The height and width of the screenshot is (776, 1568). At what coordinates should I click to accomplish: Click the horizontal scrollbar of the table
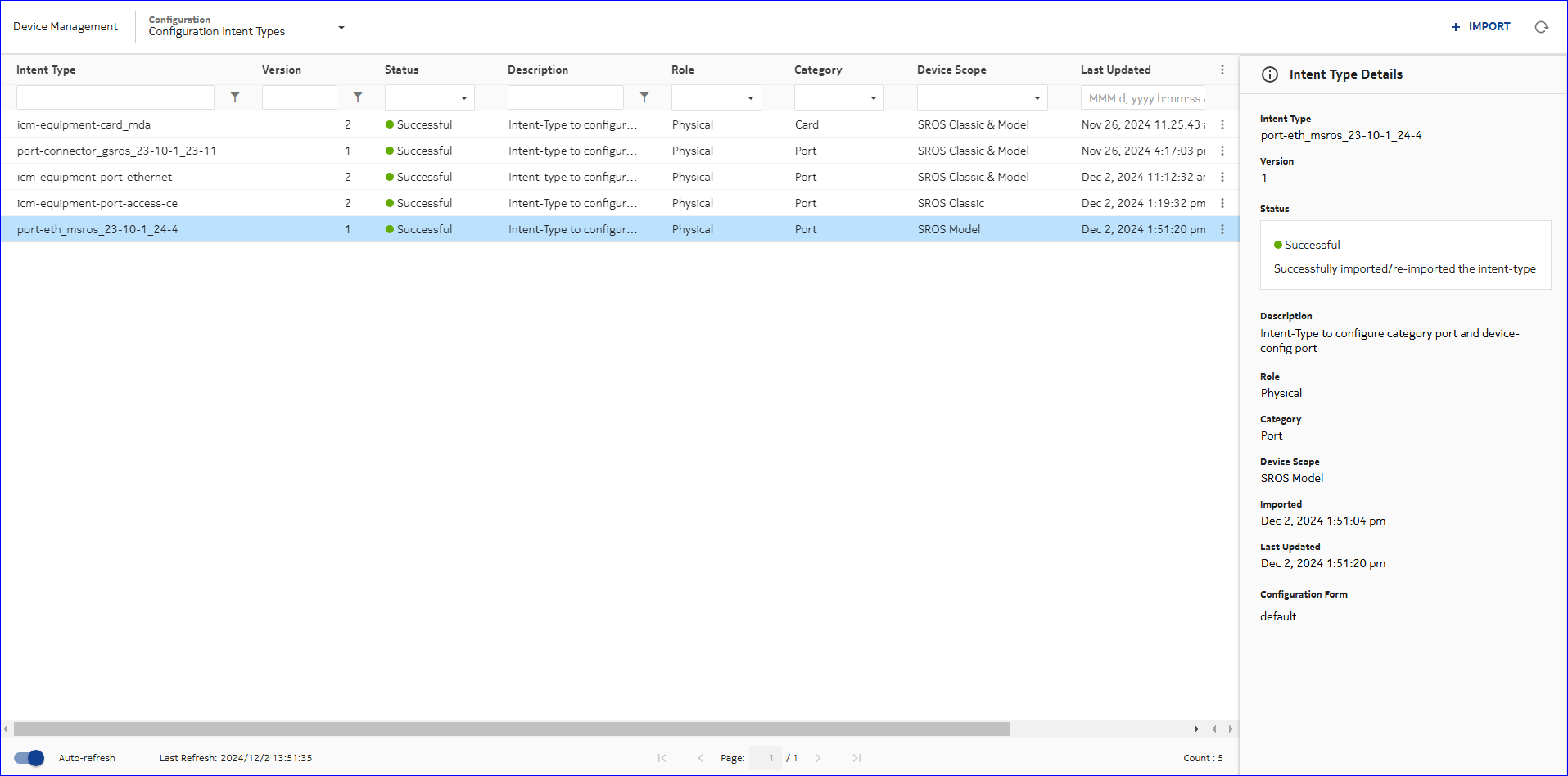pyautogui.click(x=512, y=729)
